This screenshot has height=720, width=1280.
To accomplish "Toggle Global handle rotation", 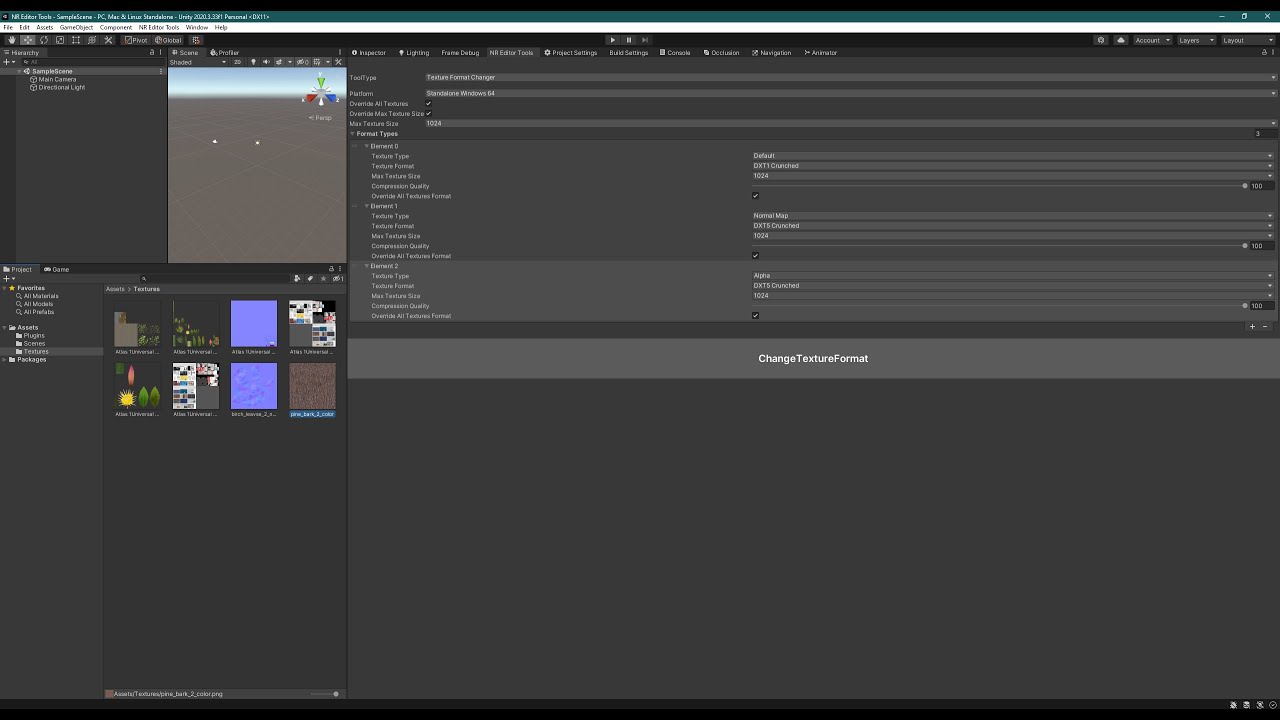I will coord(168,40).
